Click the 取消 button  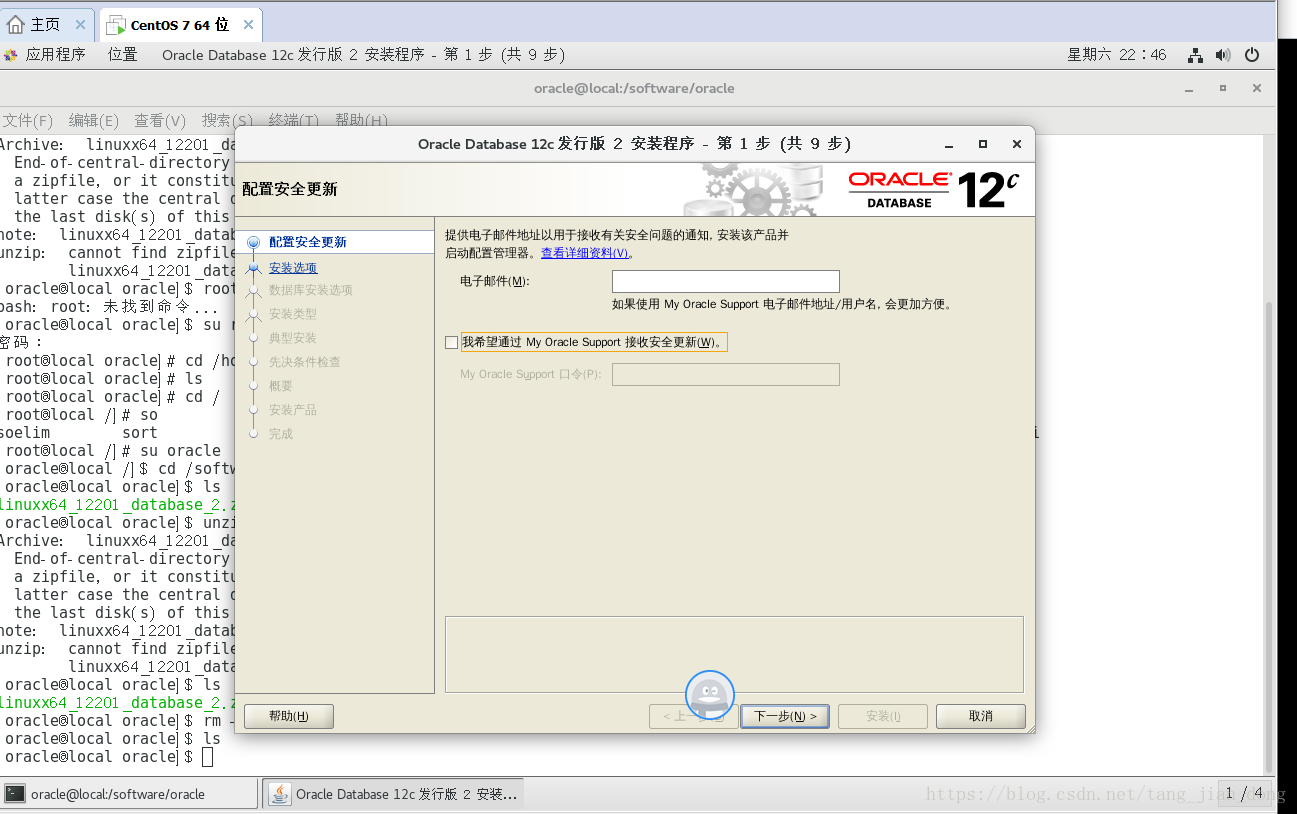(981, 716)
